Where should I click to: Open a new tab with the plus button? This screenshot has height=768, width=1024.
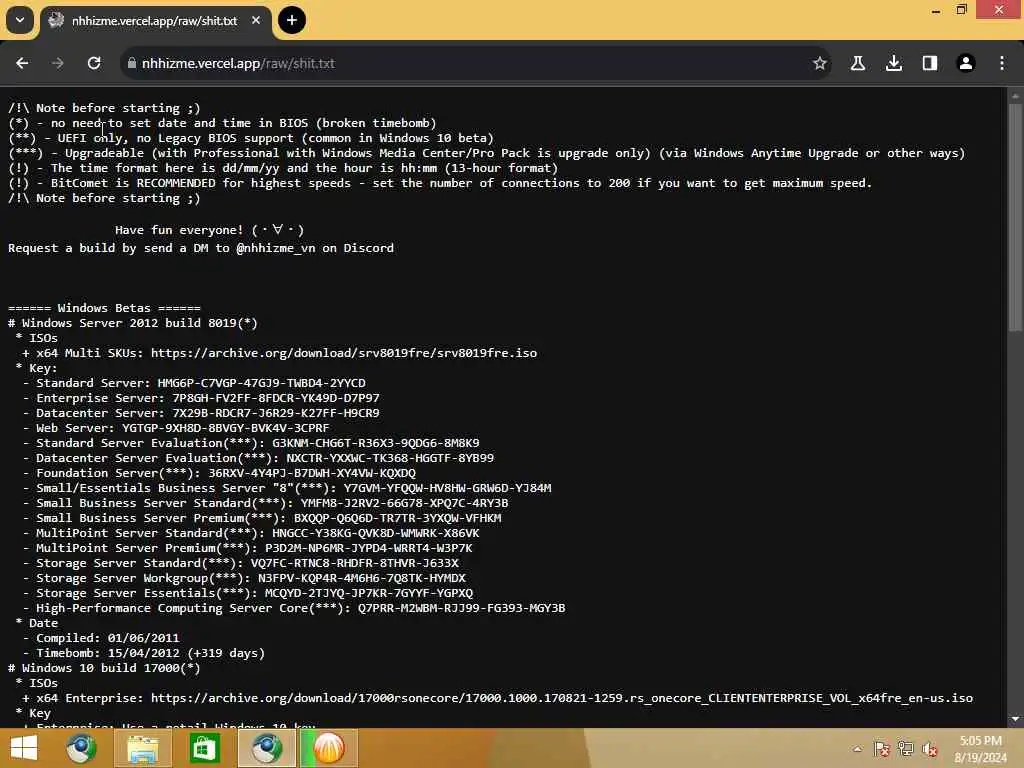point(292,20)
